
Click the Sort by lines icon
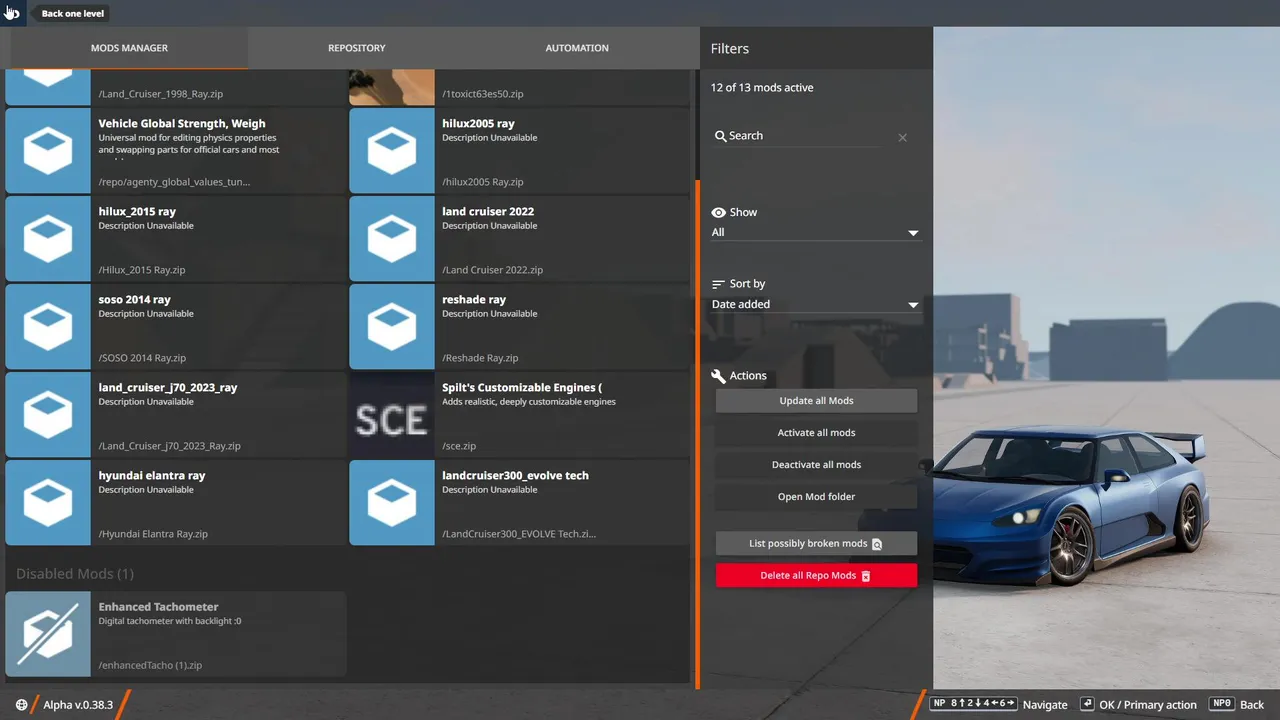718,284
